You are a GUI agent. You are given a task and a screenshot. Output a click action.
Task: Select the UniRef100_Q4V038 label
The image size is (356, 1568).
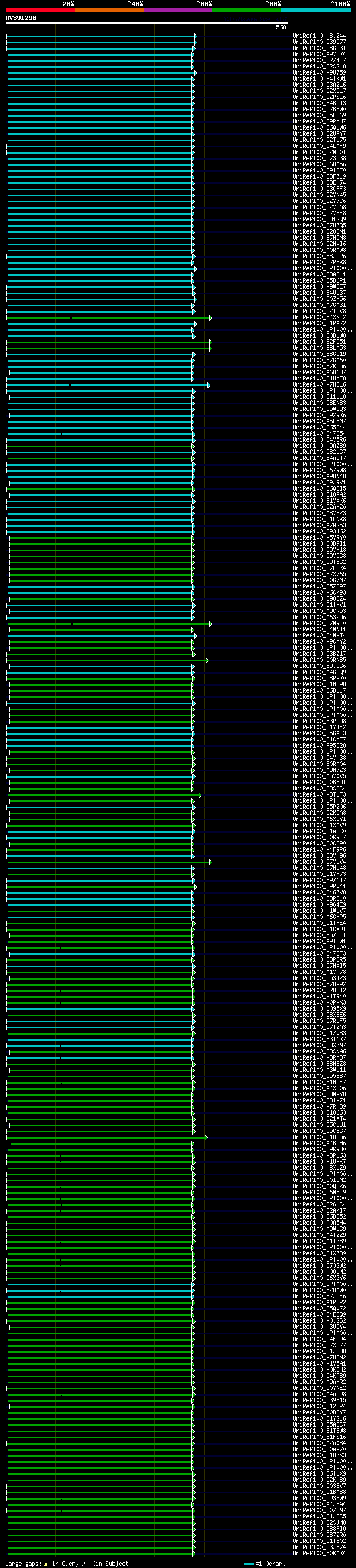[319, 758]
